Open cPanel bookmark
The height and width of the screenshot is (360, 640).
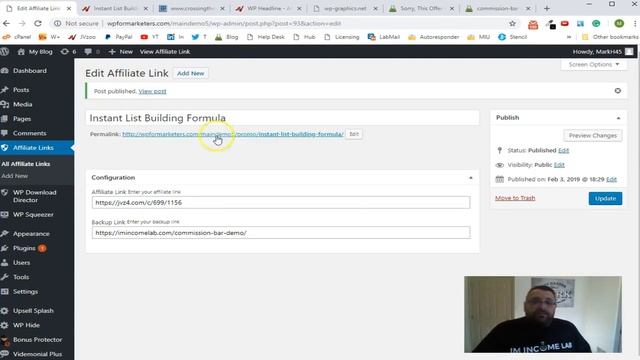pyautogui.click(x=17, y=37)
